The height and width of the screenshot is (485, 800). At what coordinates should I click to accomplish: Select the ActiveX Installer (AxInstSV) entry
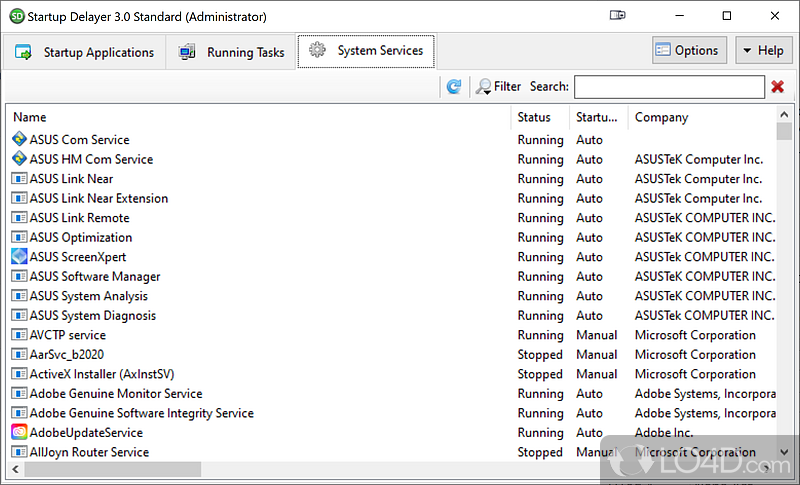pyautogui.click(x=101, y=374)
